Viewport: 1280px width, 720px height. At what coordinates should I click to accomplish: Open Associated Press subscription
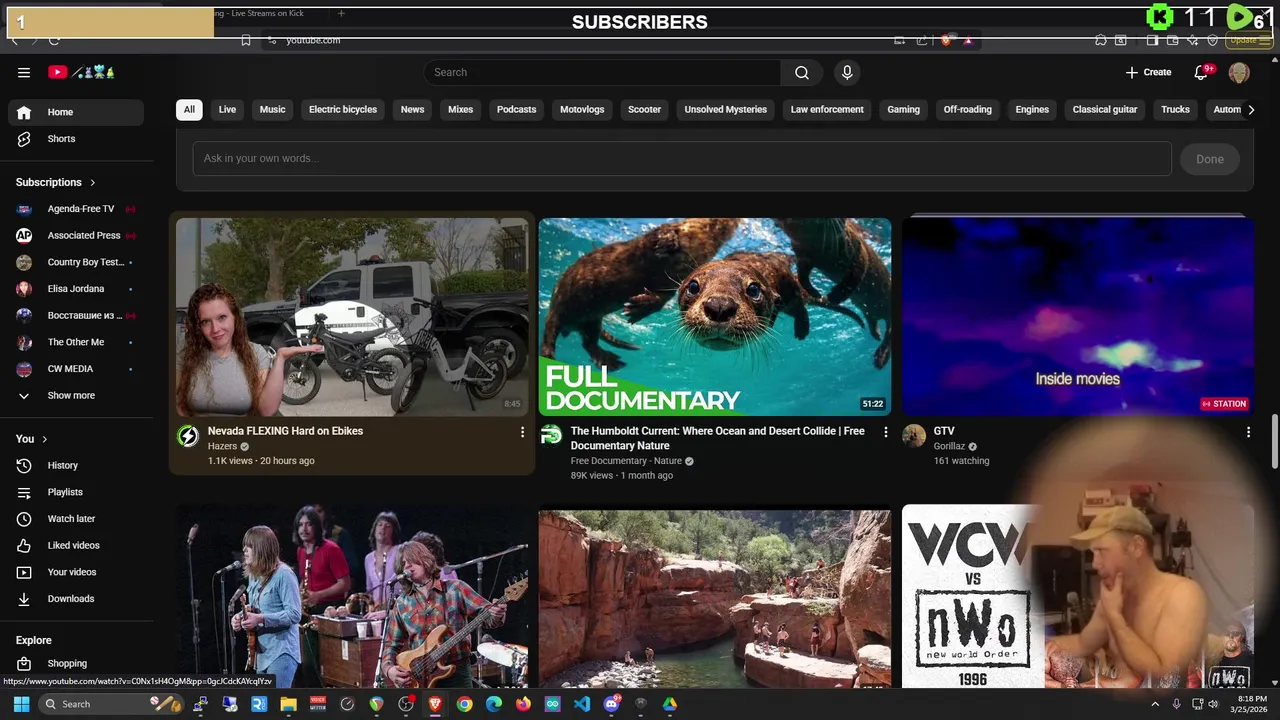pyautogui.click(x=76, y=236)
